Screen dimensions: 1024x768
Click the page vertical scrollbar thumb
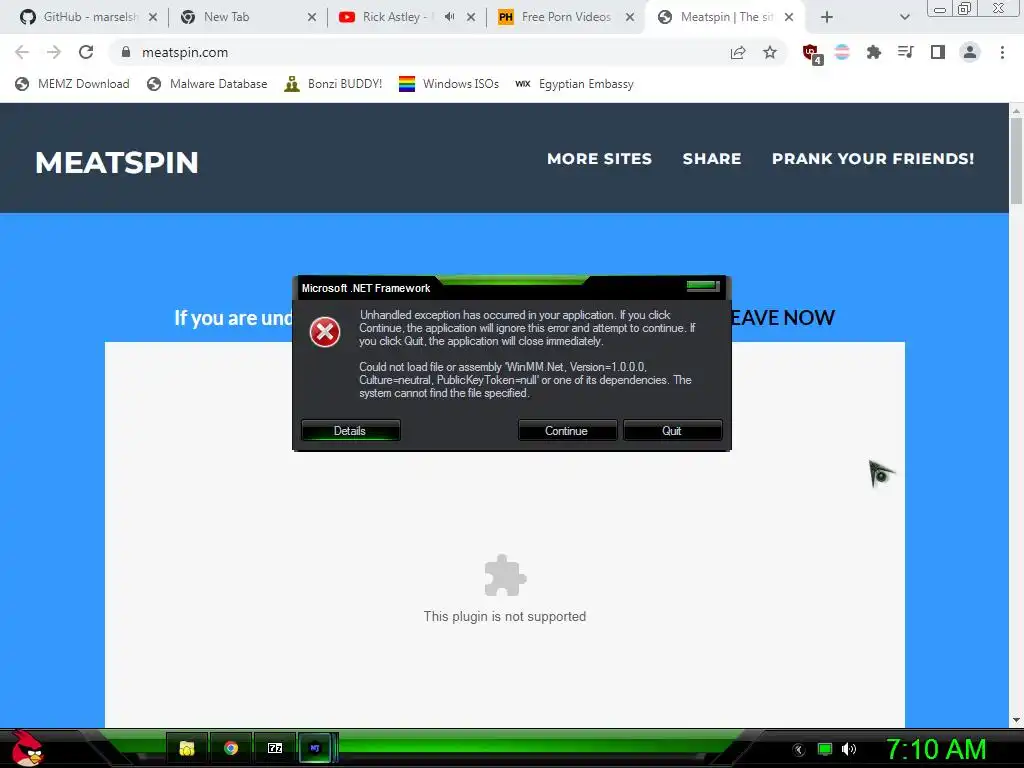1016,162
